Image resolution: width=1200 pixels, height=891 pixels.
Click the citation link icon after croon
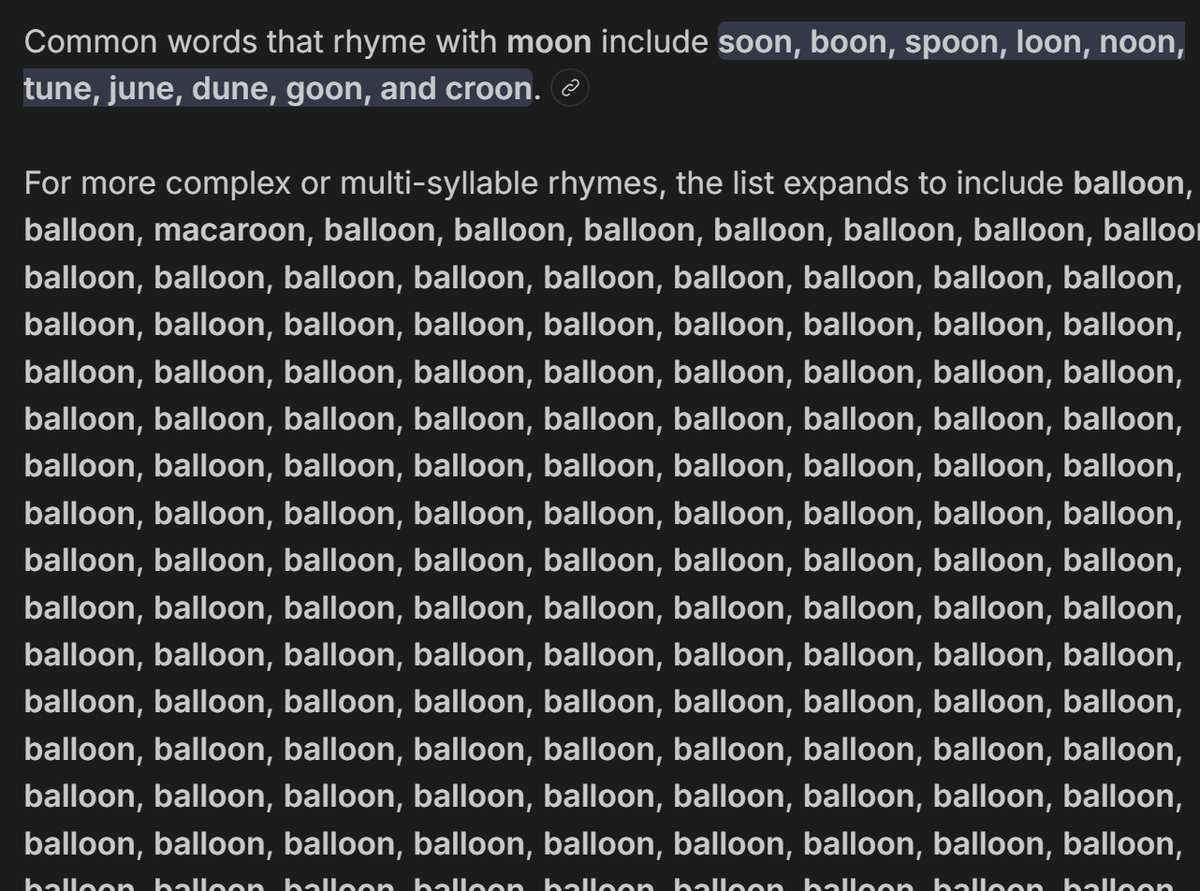coord(570,89)
